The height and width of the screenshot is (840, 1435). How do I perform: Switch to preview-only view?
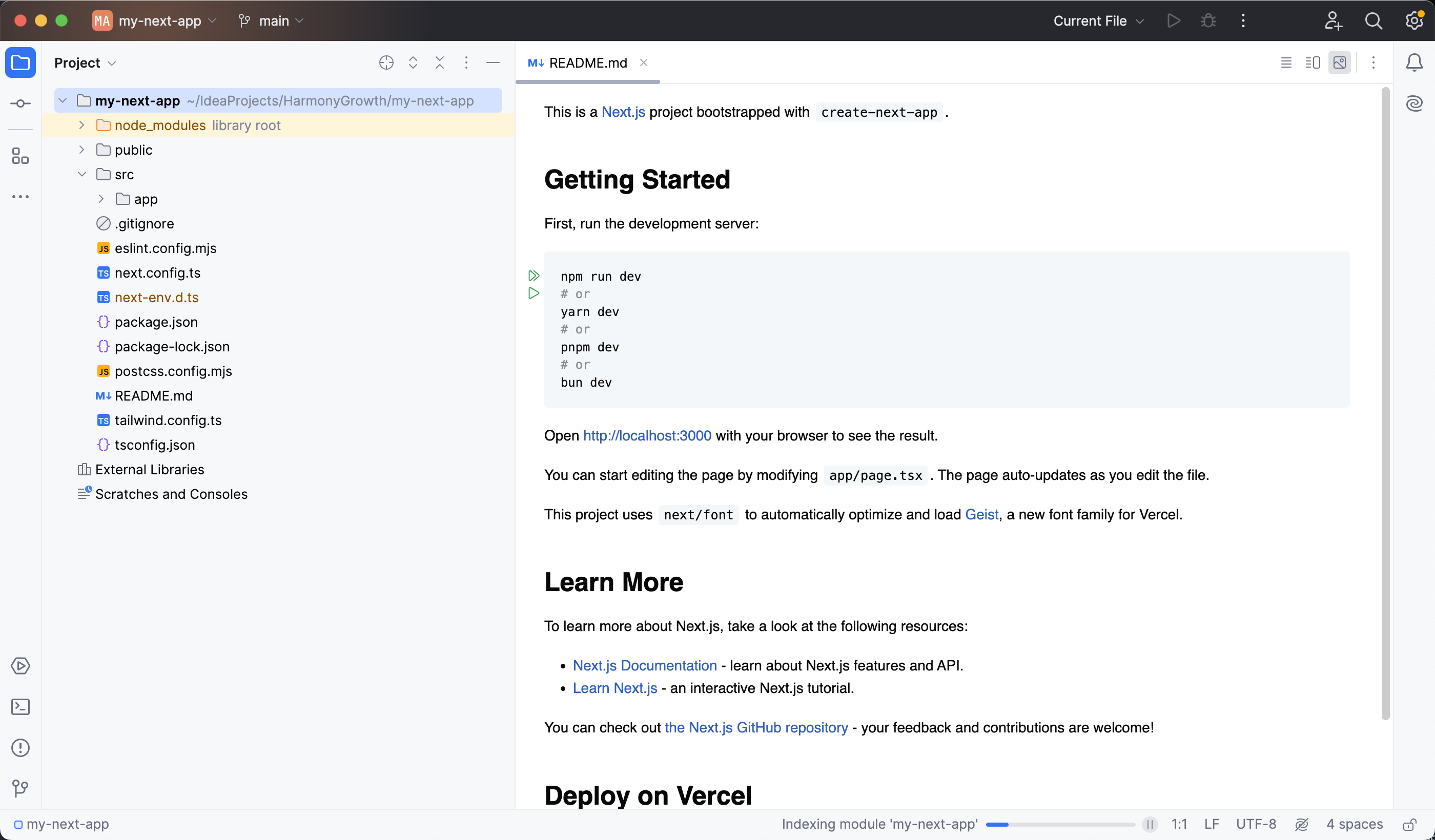tap(1339, 62)
